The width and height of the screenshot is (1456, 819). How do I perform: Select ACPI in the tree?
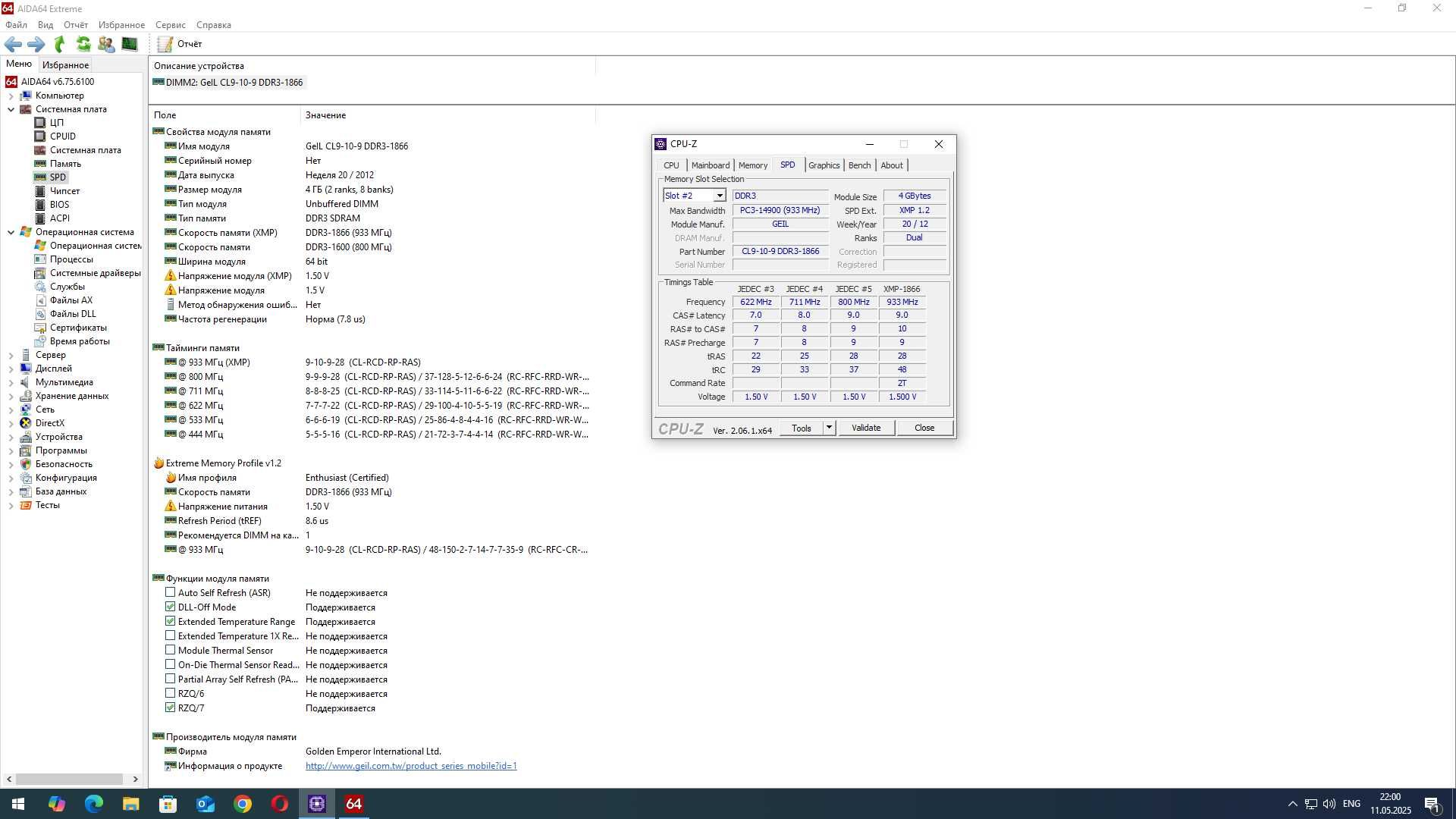tap(59, 218)
